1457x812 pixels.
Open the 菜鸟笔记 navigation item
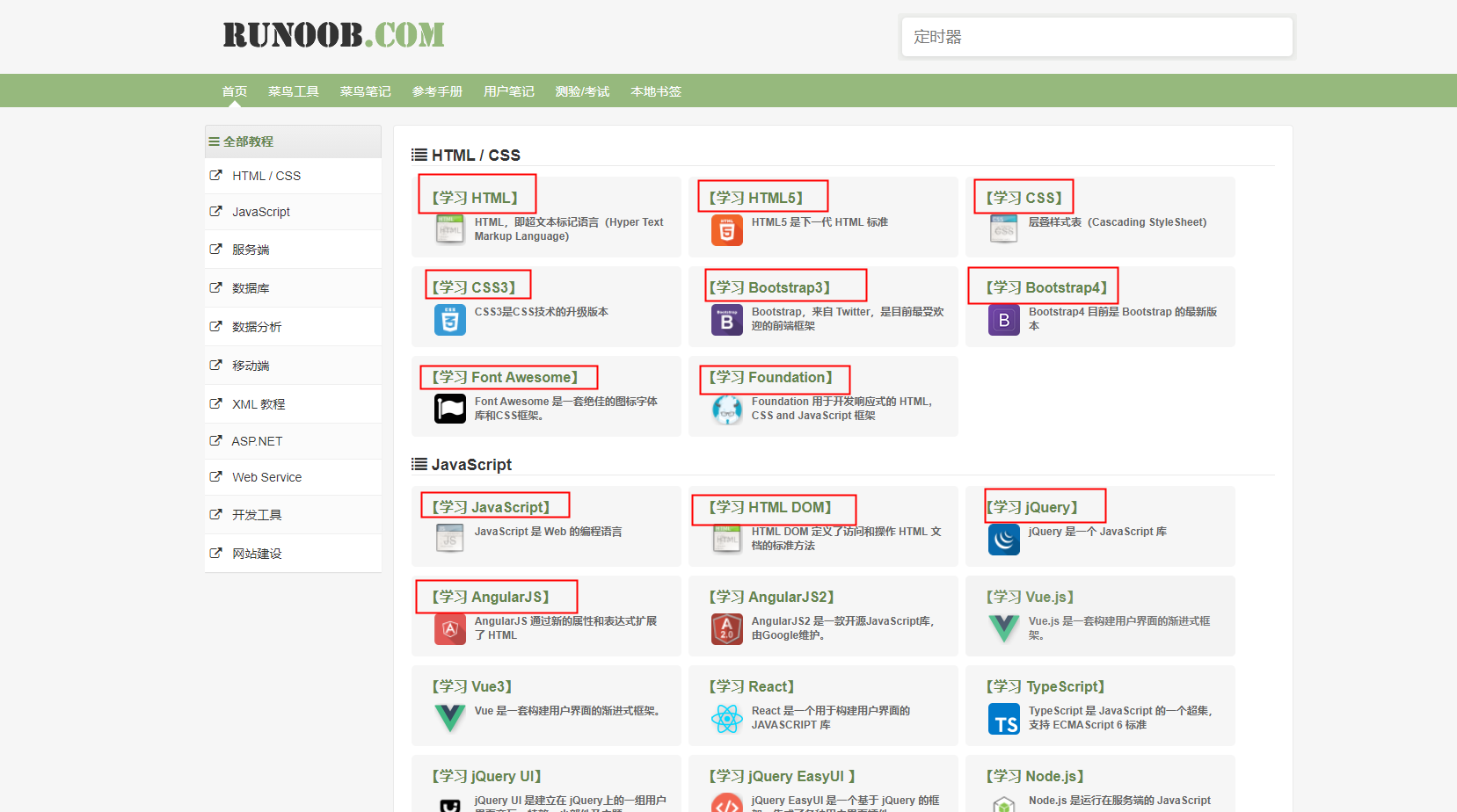tap(365, 91)
